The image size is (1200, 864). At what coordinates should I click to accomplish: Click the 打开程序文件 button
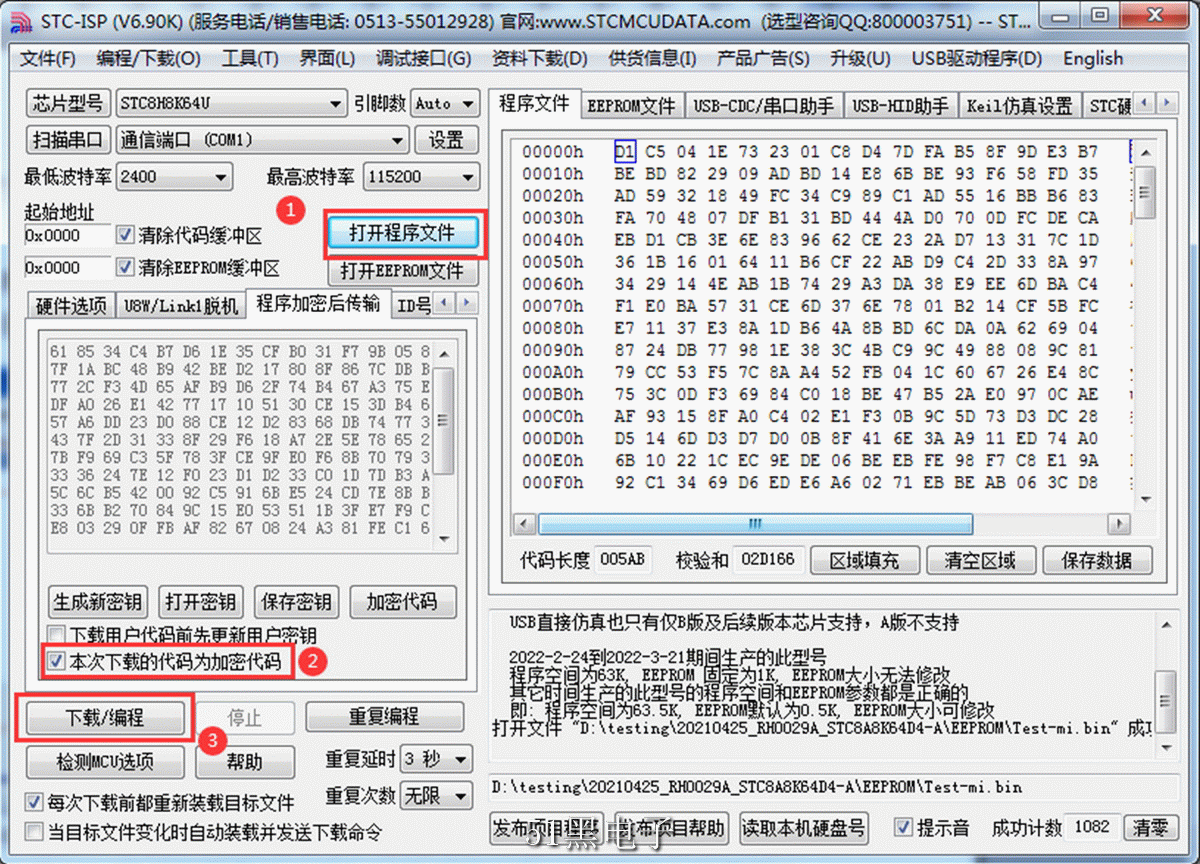click(x=402, y=234)
